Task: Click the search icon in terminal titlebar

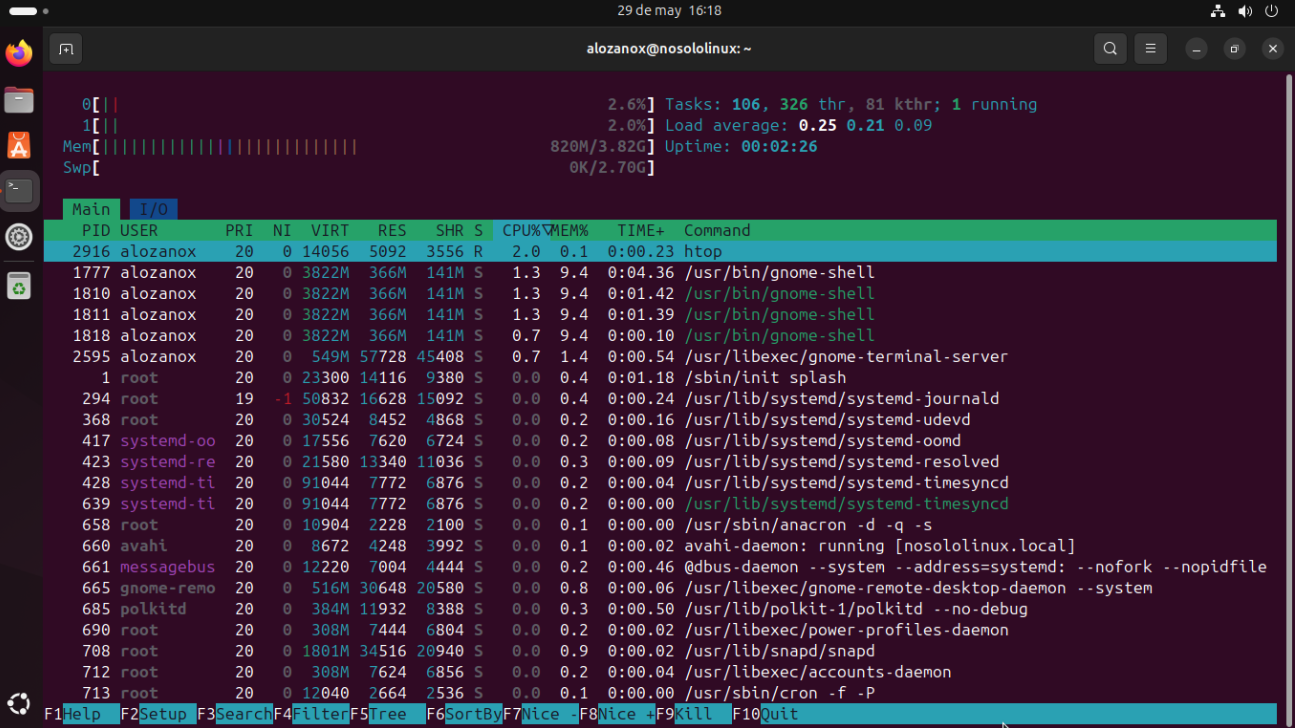Action: [1110, 48]
